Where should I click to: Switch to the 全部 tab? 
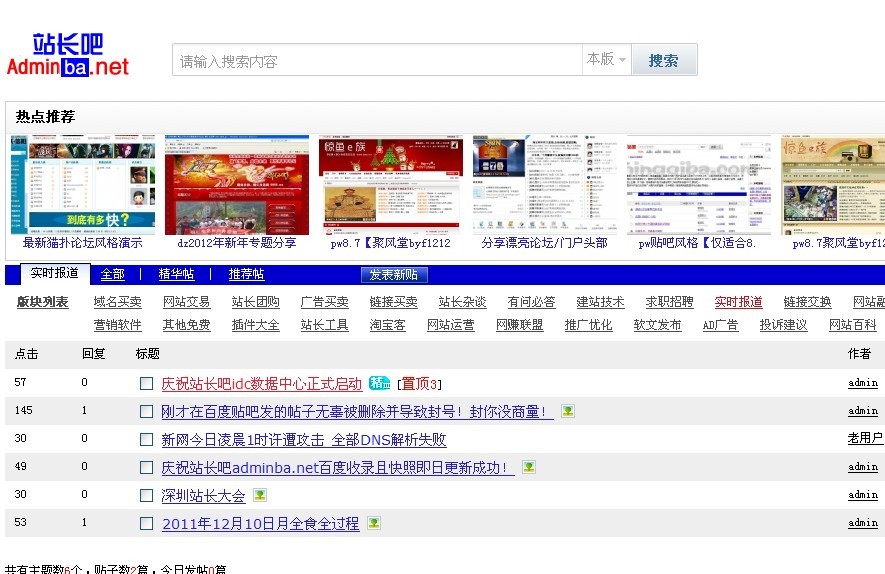(112, 274)
